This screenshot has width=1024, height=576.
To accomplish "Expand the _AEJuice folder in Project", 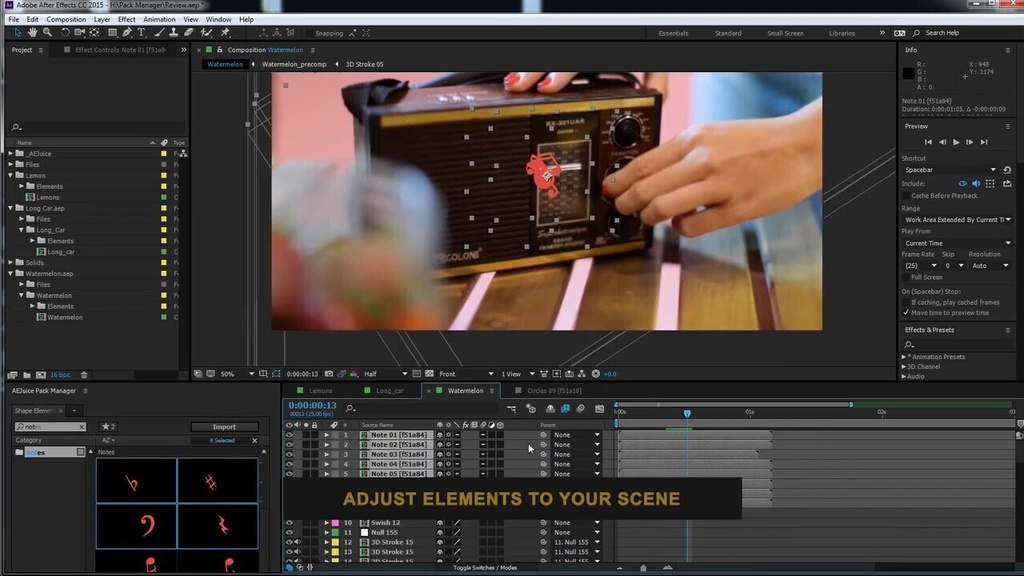I will [x=10, y=153].
